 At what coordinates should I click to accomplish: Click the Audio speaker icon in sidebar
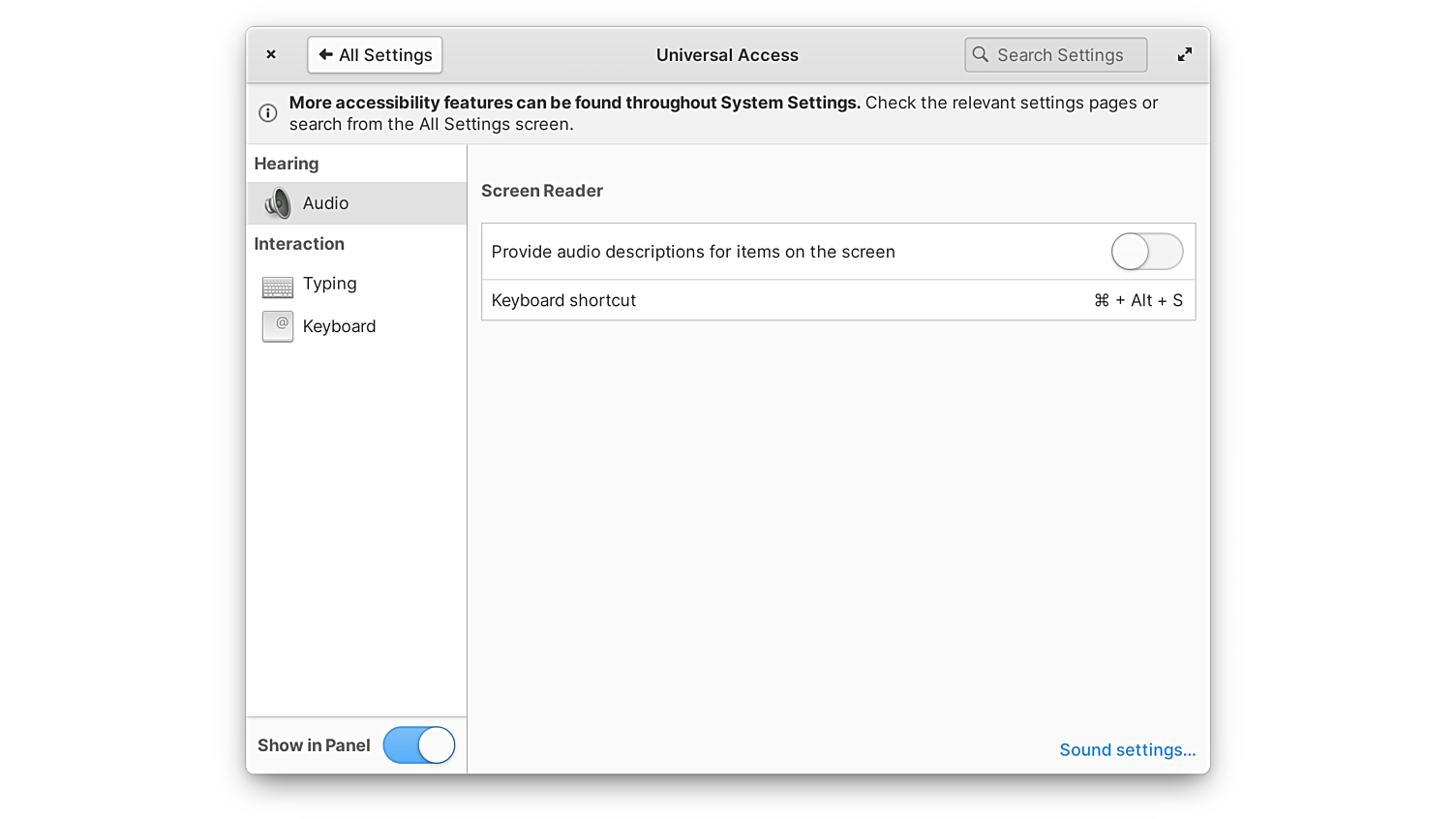[x=278, y=203]
